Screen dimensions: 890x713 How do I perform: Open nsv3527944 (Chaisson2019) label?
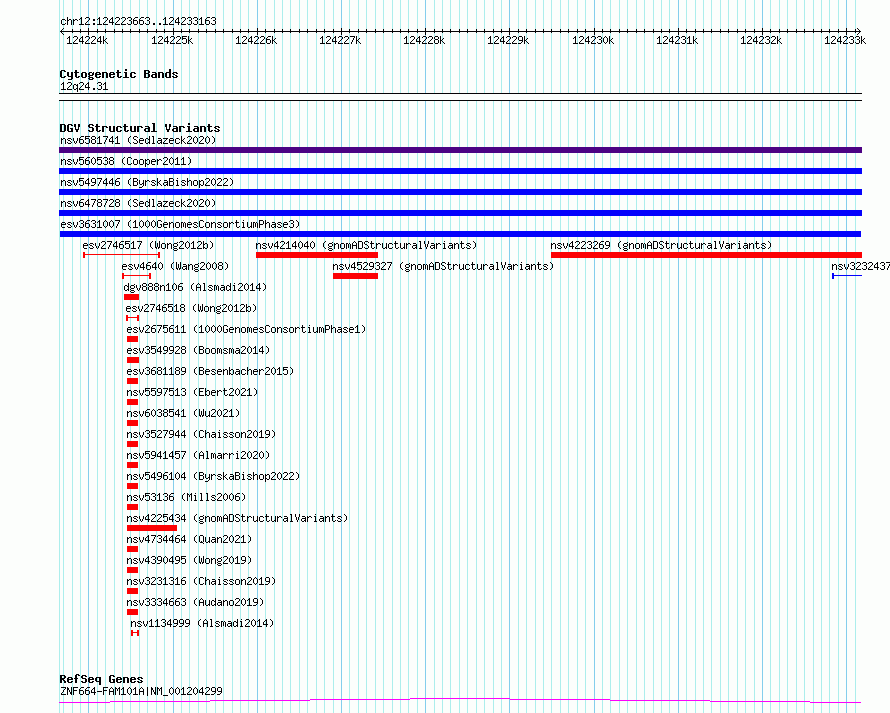pos(201,434)
